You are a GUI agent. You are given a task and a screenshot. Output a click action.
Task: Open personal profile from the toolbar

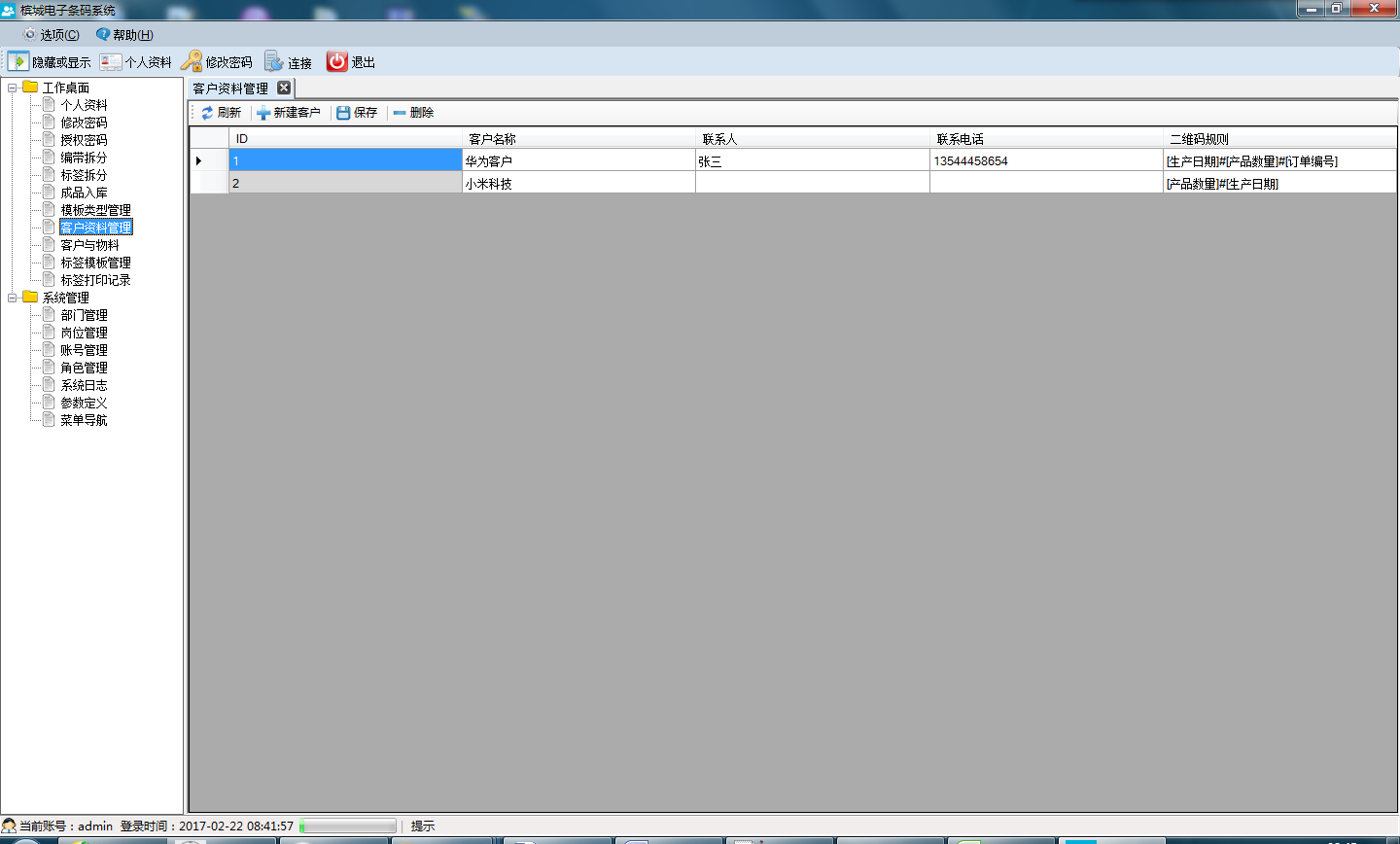tap(111, 61)
